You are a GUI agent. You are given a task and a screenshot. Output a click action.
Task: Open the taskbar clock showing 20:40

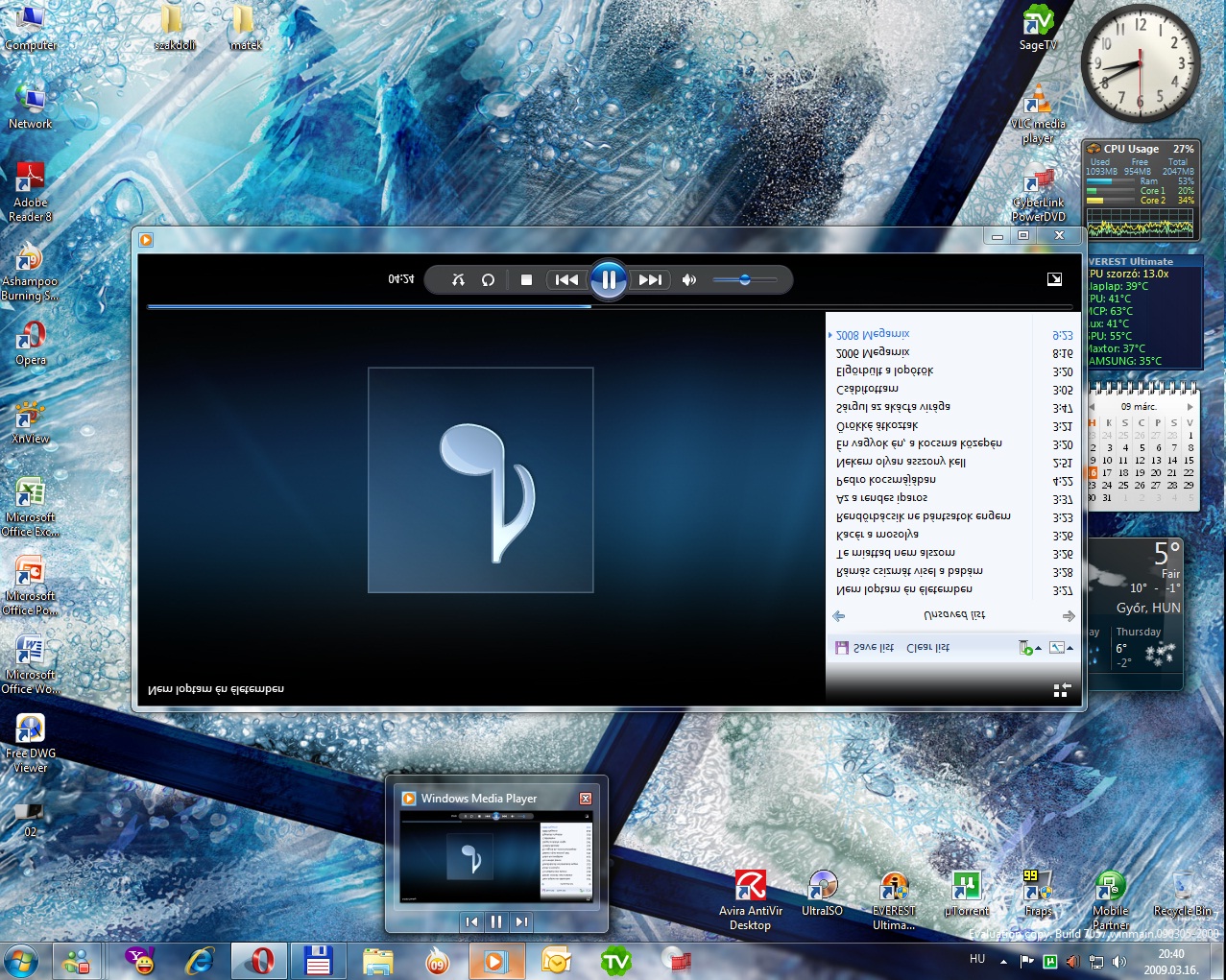[1171, 961]
